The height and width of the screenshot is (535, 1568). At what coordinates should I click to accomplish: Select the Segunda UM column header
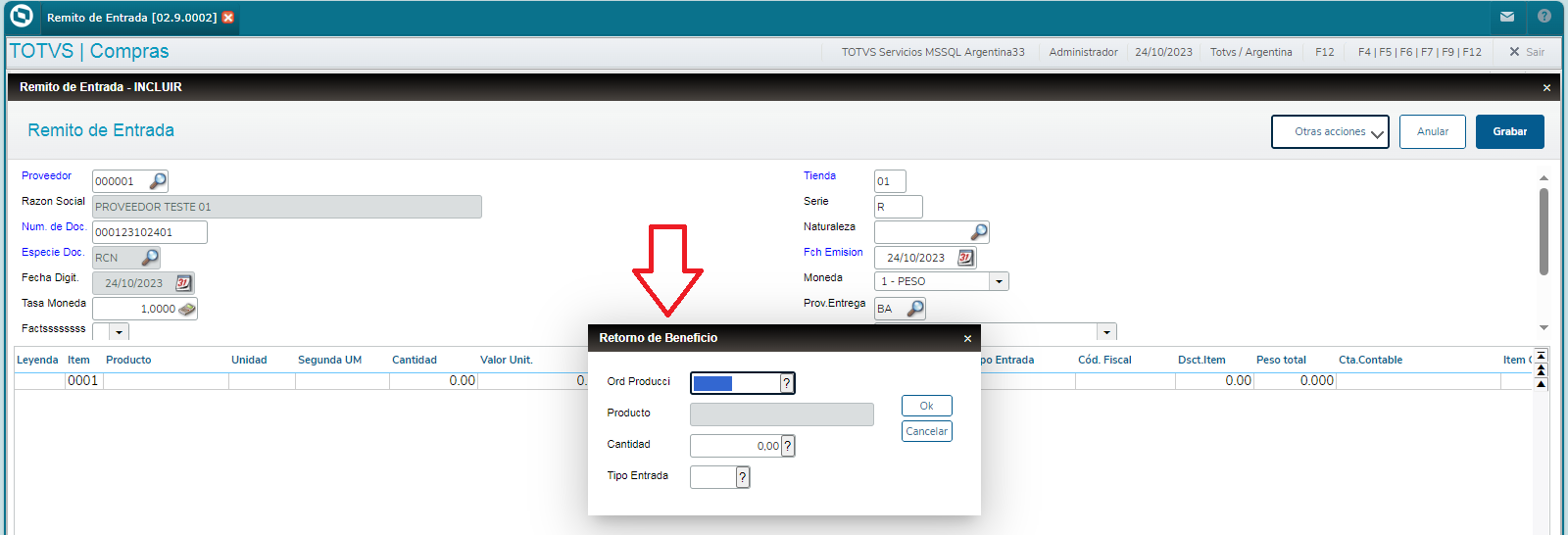(329, 360)
